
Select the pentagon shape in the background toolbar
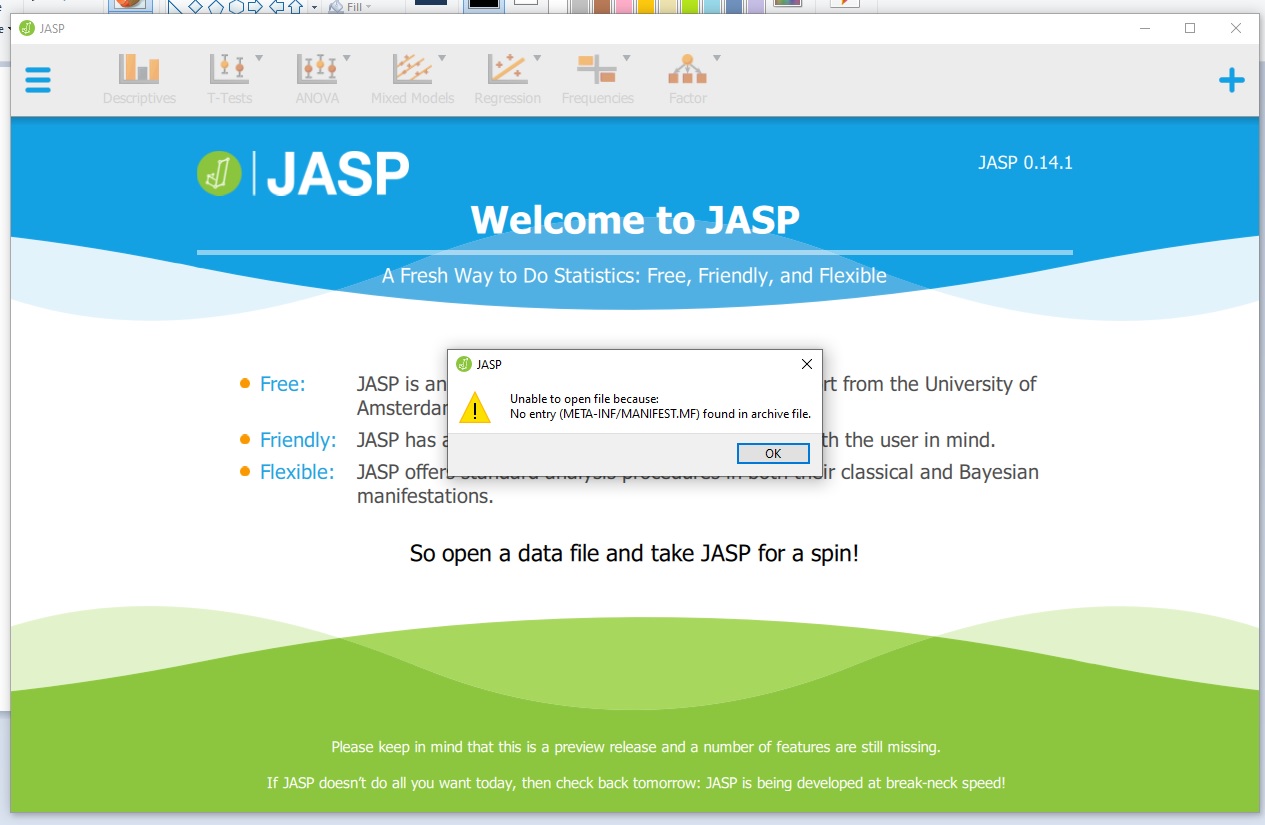[216, 6]
